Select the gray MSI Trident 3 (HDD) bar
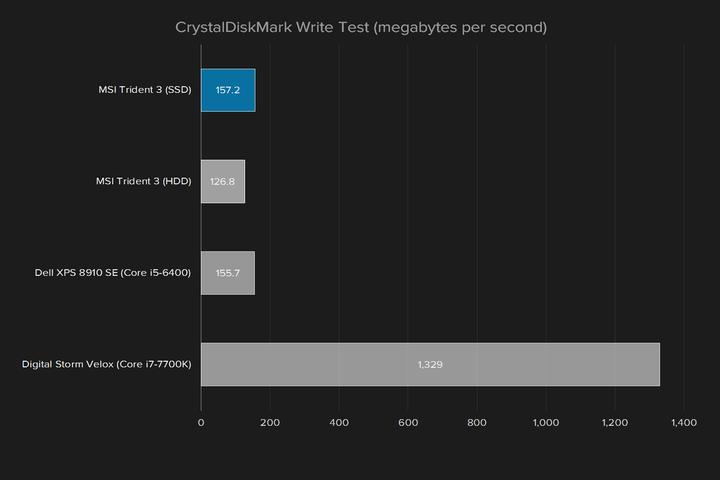720x480 pixels. point(223,181)
